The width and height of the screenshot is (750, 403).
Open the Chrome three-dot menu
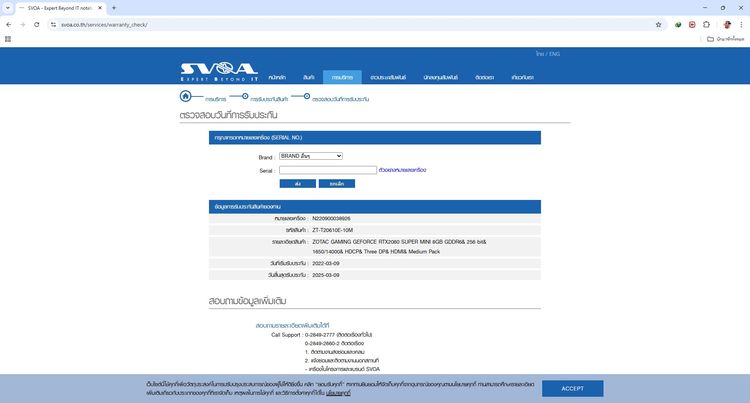click(x=741, y=24)
